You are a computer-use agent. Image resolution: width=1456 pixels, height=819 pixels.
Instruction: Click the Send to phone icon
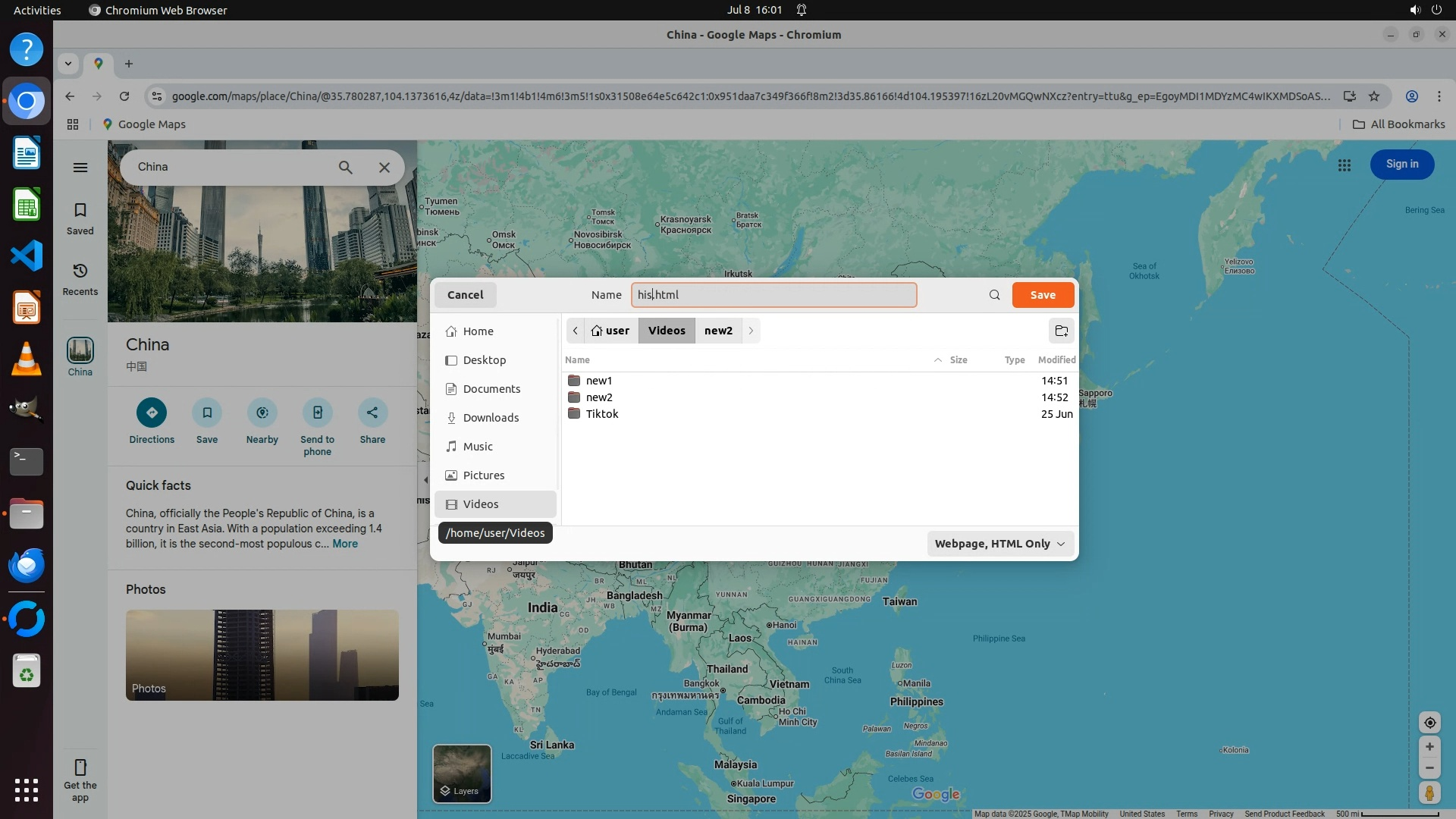tap(317, 413)
